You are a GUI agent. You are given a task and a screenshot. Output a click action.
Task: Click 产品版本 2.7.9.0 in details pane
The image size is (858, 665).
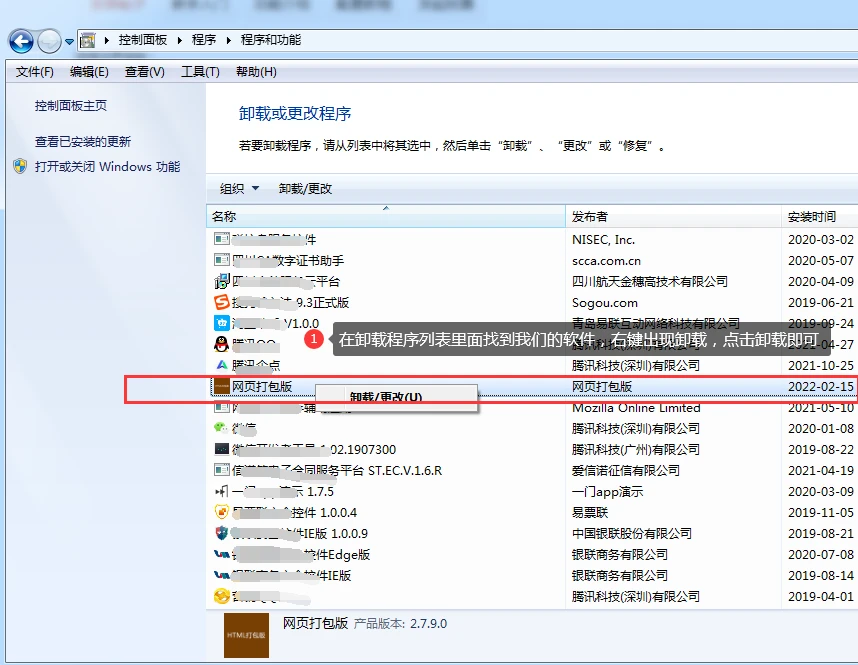(x=400, y=624)
